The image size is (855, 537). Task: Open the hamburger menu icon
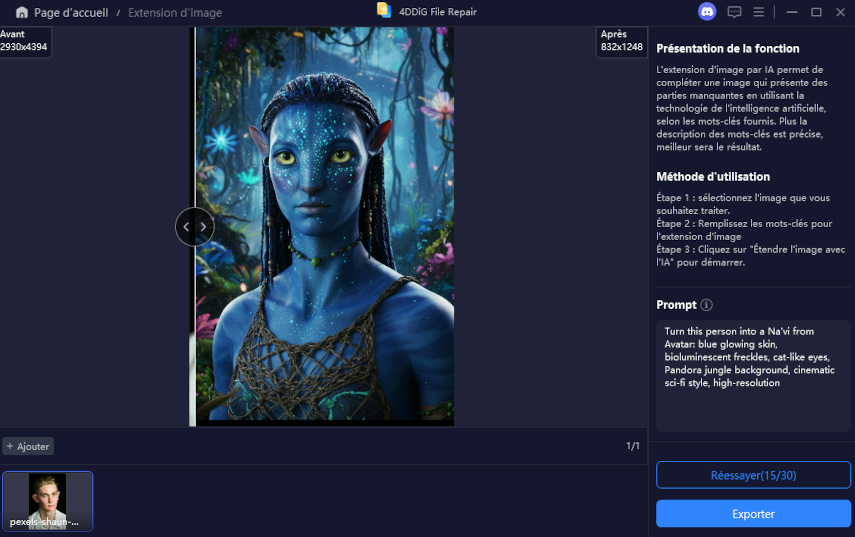point(758,12)
